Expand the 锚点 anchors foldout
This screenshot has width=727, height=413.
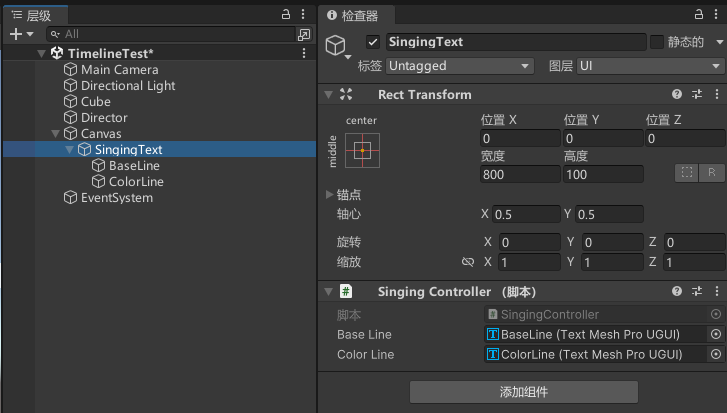pos(331,194)
